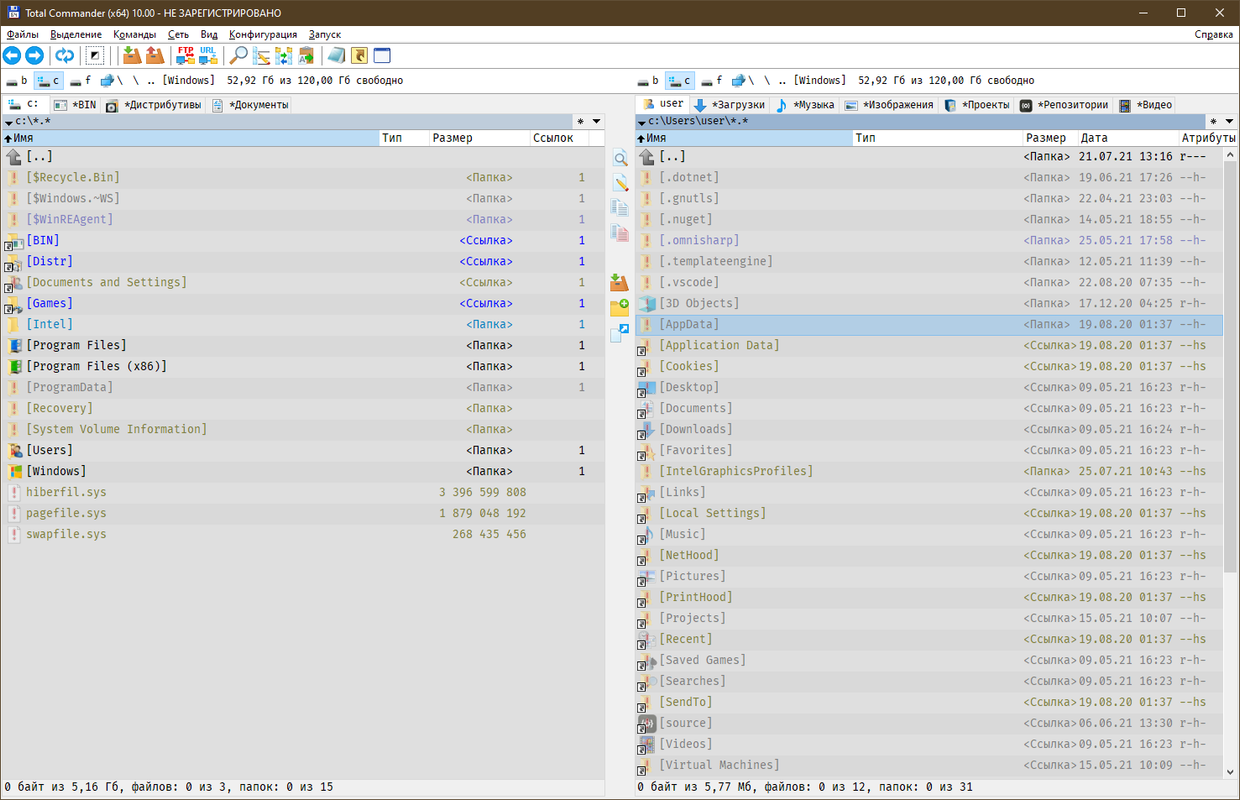Go back with the blue left arrow
This screenshot has height=800, width=1240.
[12, 56]
